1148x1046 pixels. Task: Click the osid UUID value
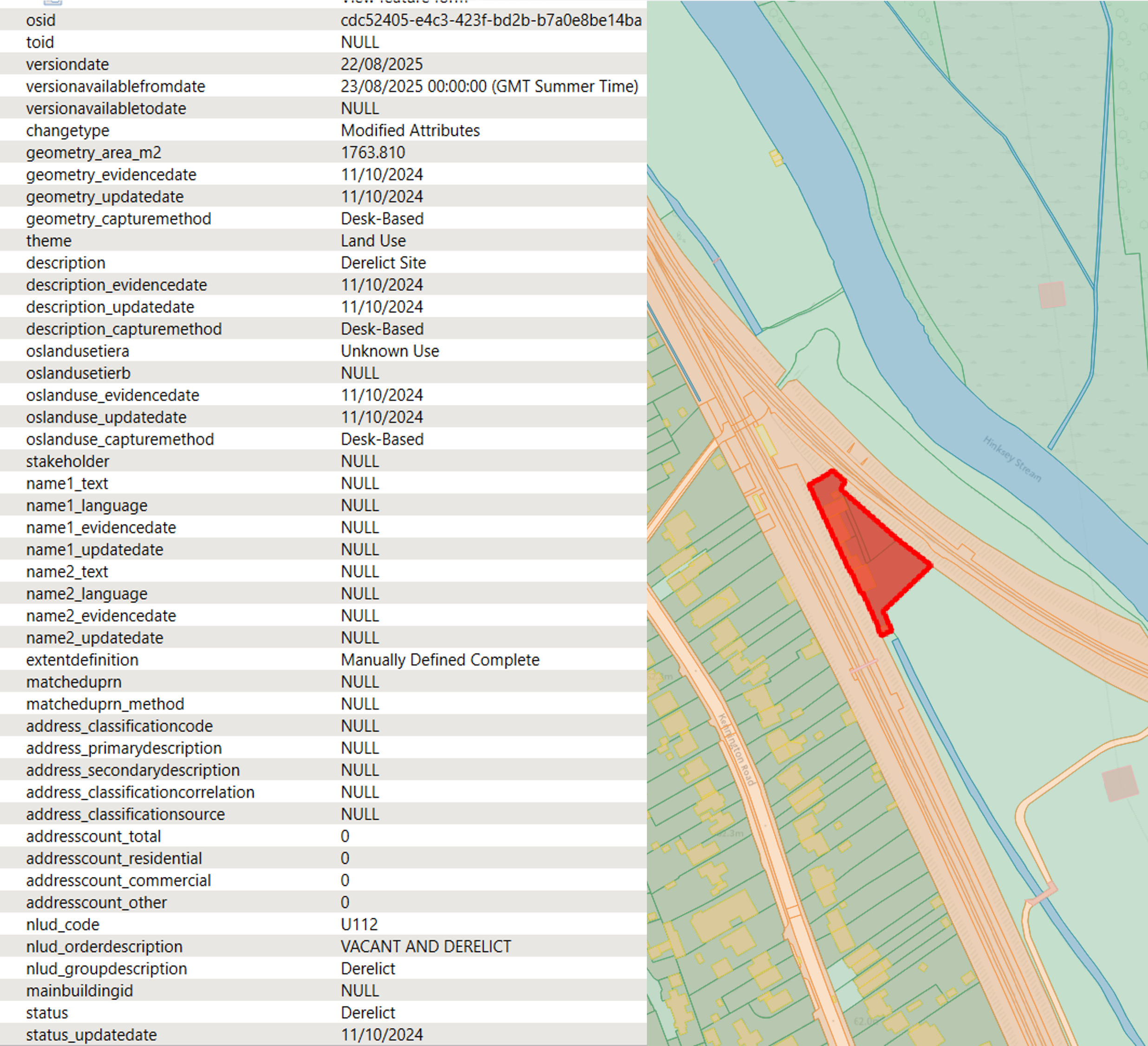point(490,20)
